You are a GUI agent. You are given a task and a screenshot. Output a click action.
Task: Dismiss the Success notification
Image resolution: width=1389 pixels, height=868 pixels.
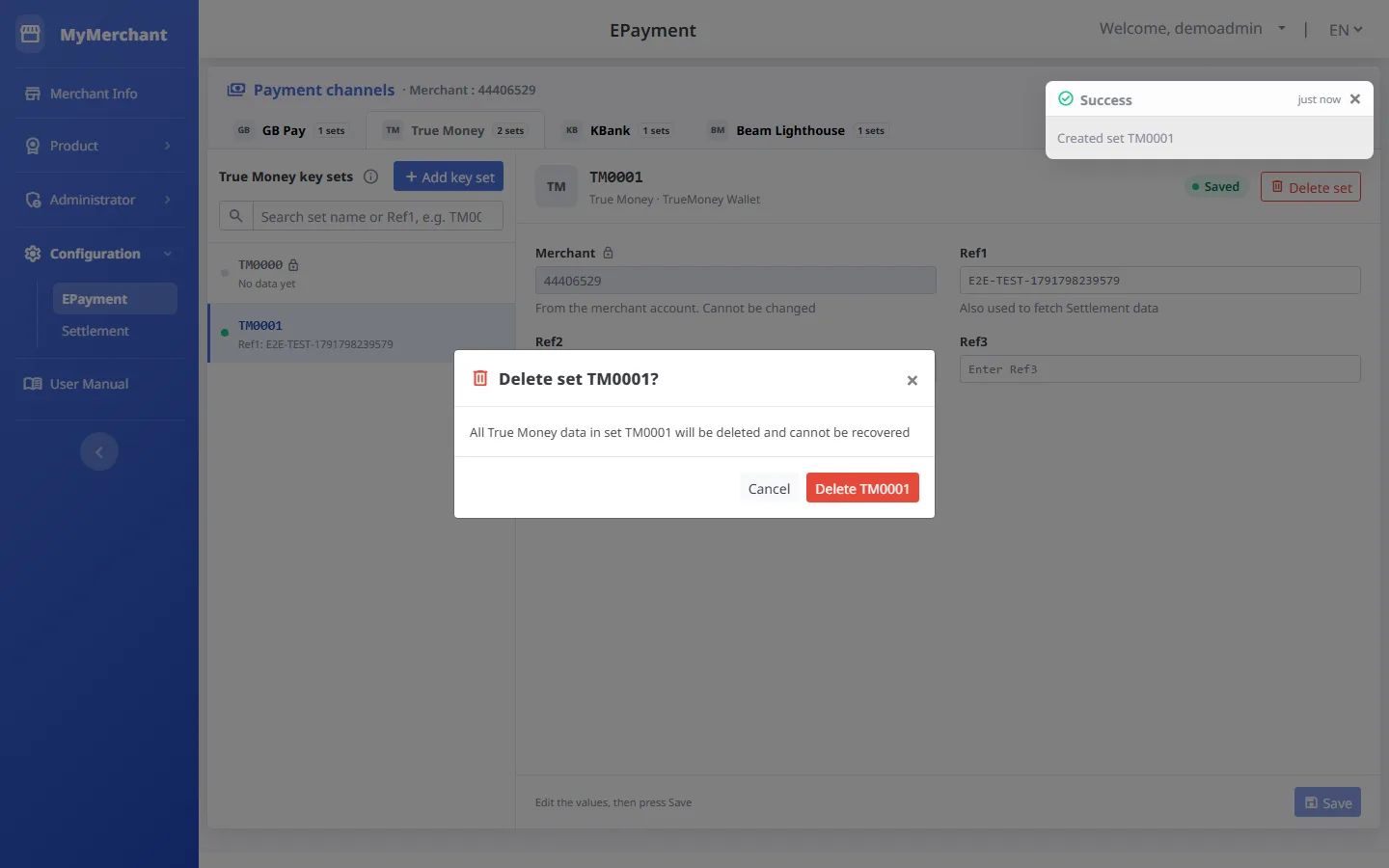(1355, 99)
